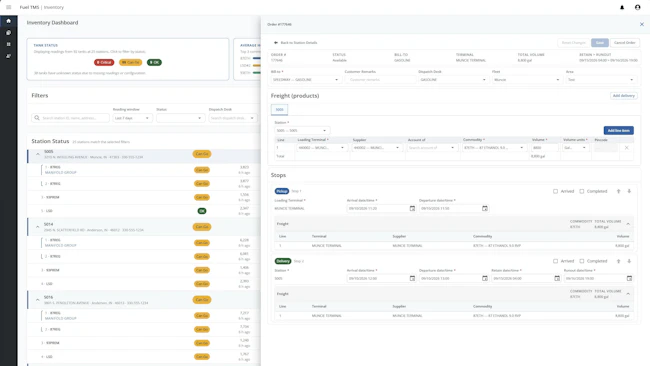The width and height of the screenshot is (650, 366).
Task: Filter tanks by the Can Go badge in Tank Status
Action: (131, 62)
